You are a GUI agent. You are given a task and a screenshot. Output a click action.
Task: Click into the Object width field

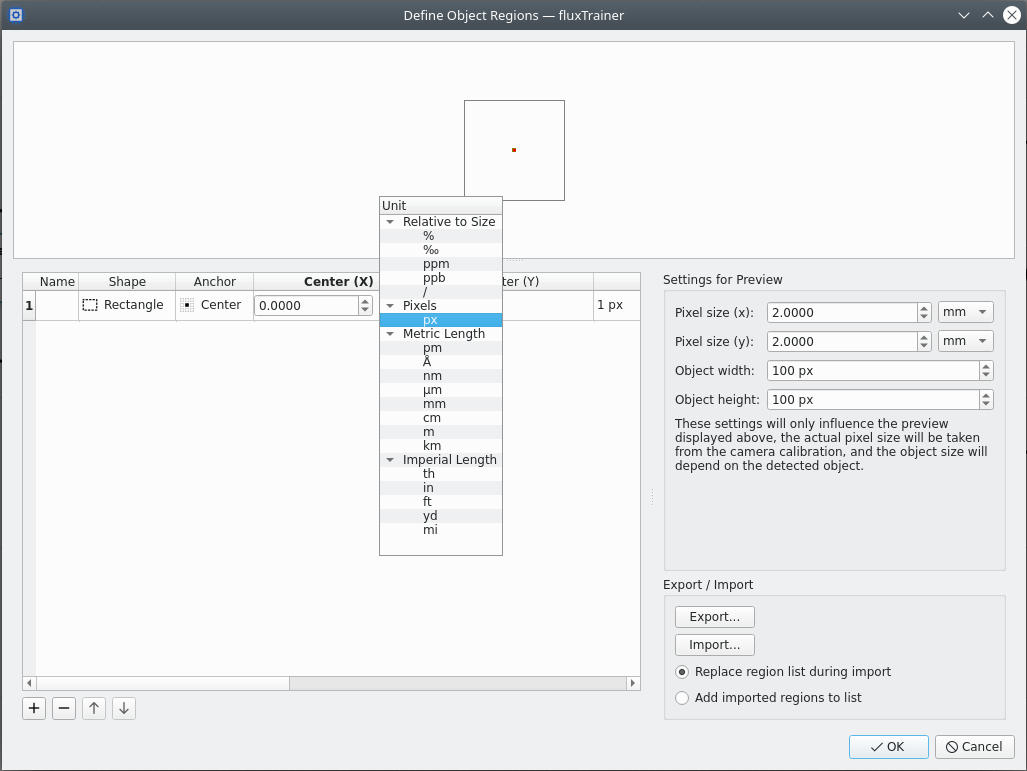coord(874,371)
